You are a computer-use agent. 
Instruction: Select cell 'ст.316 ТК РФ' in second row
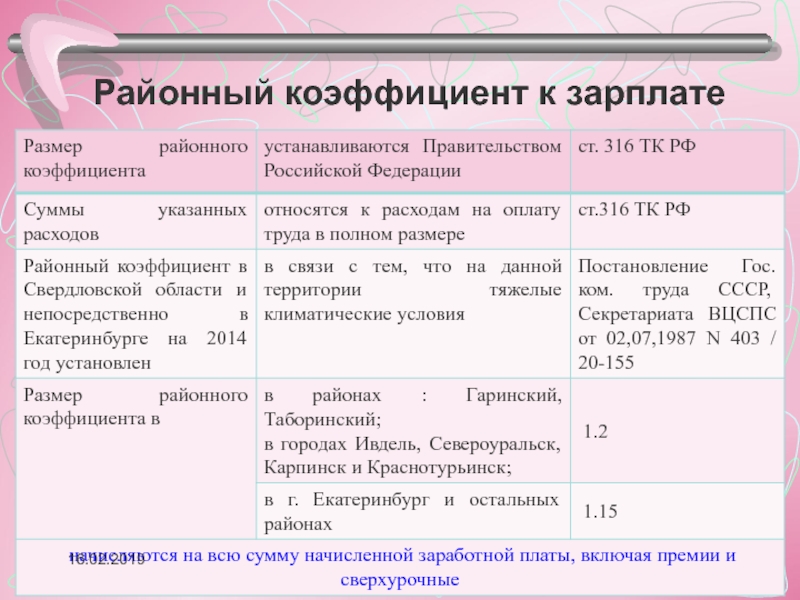(x=677, y=221)
